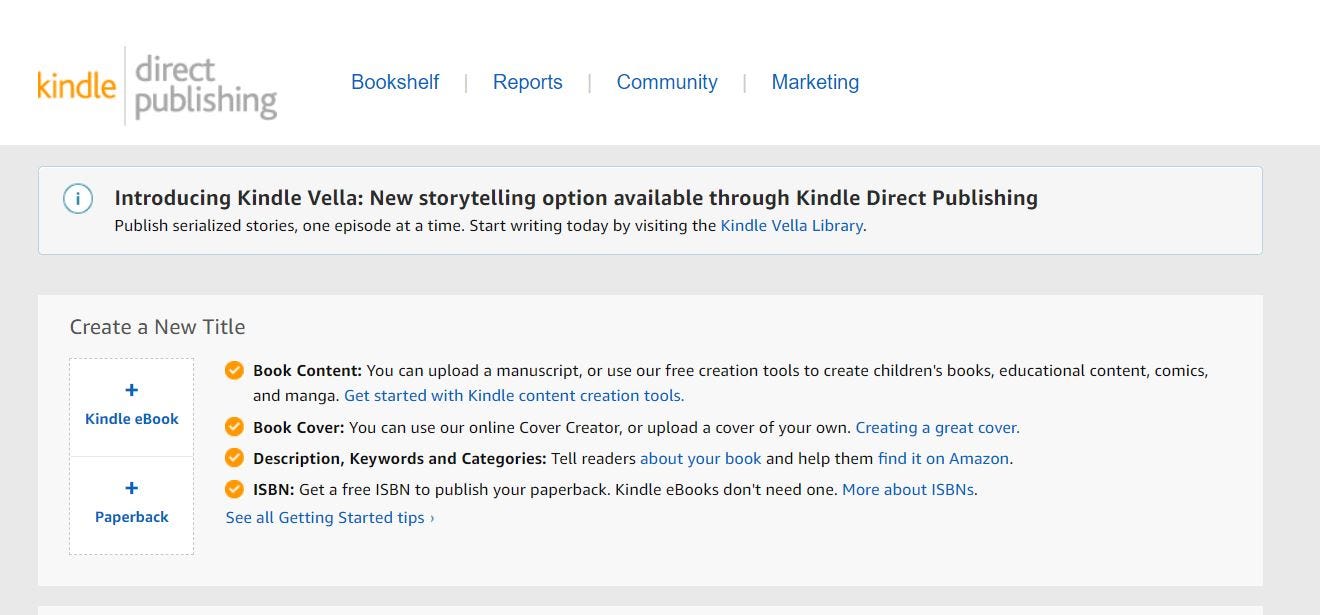
Task: Open the Marketing tab
Action: pyautogui.click(x=815, y=82)
